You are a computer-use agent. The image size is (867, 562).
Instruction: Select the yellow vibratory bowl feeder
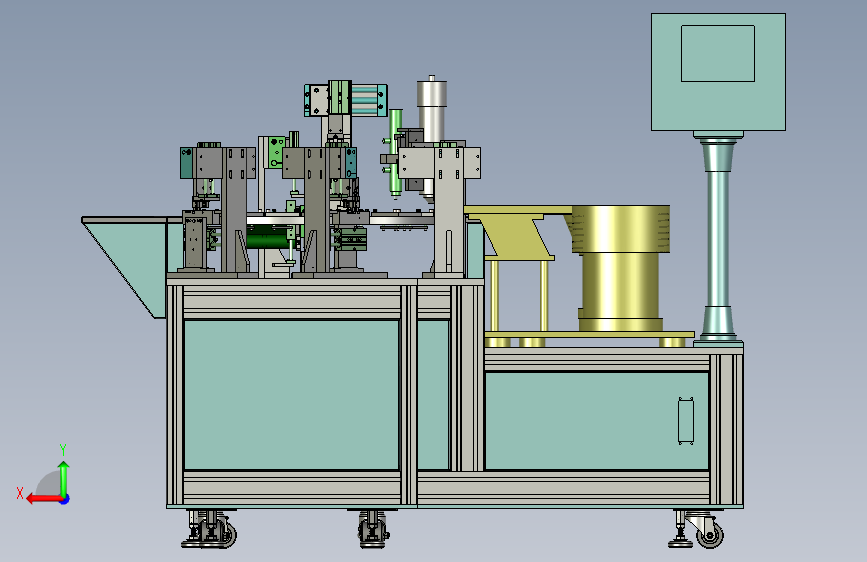619,268
